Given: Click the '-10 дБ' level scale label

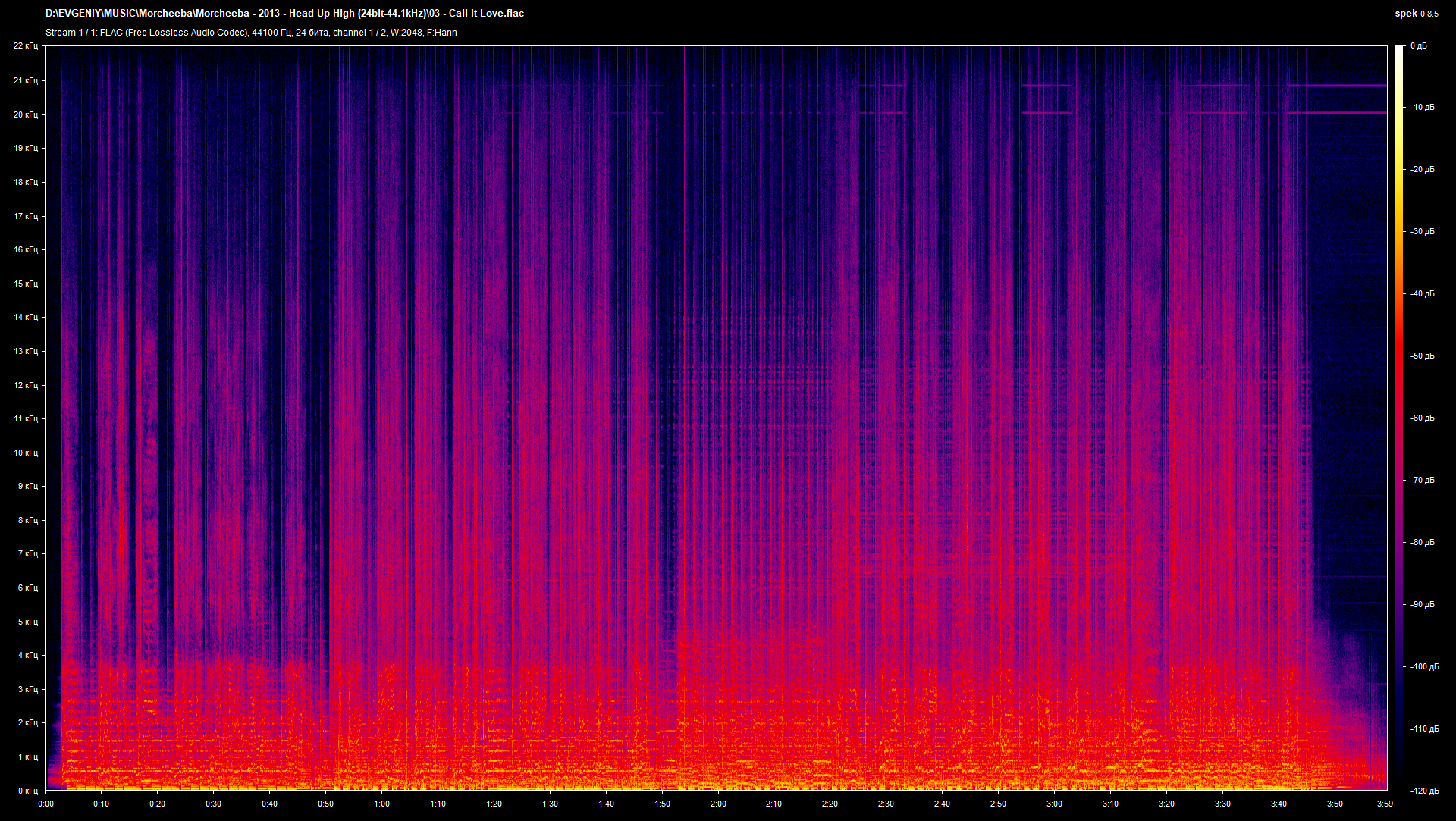Looking at the screenshot, I should (x=1423, y=108).
